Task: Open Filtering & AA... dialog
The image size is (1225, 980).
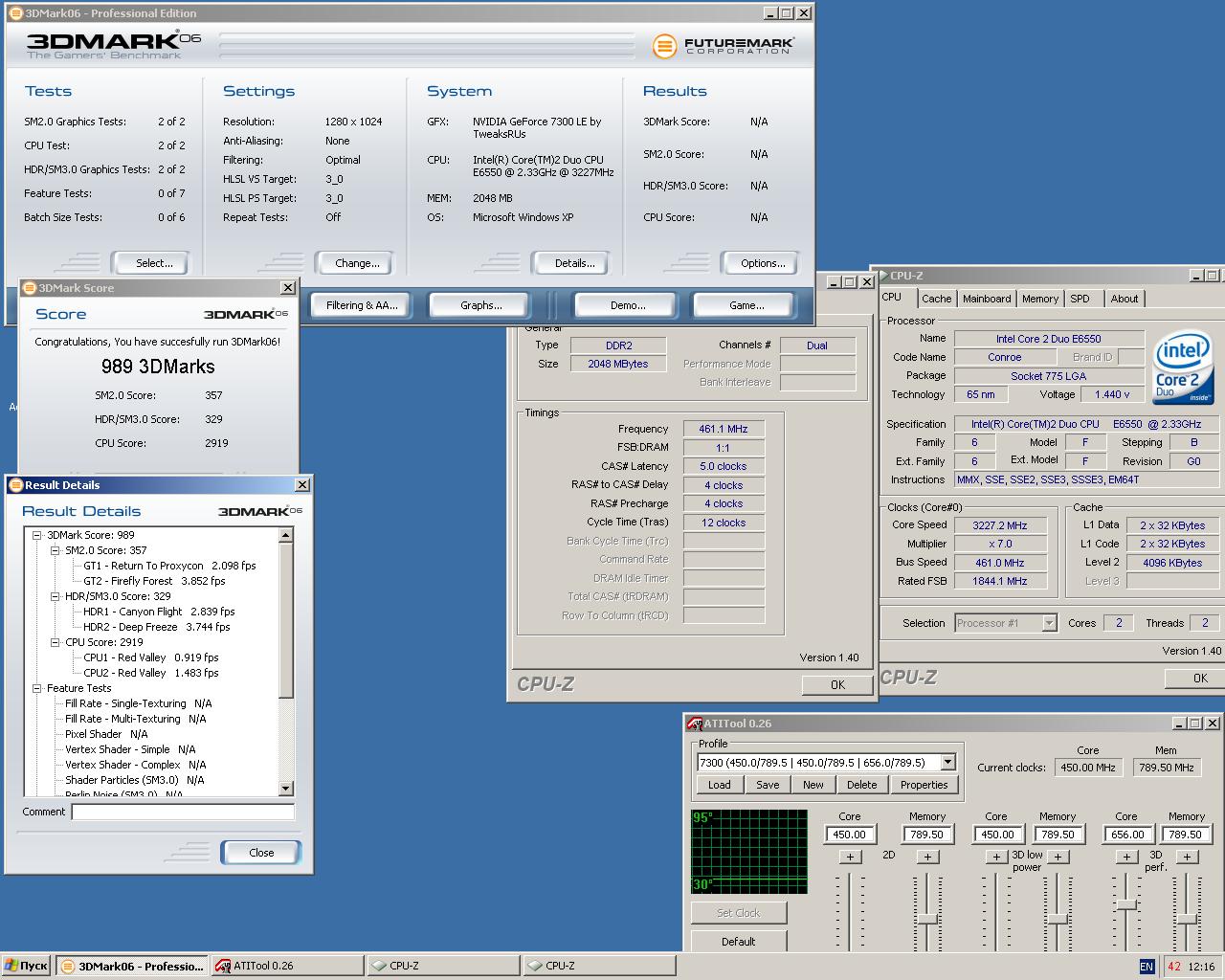Action: (362, 305)
